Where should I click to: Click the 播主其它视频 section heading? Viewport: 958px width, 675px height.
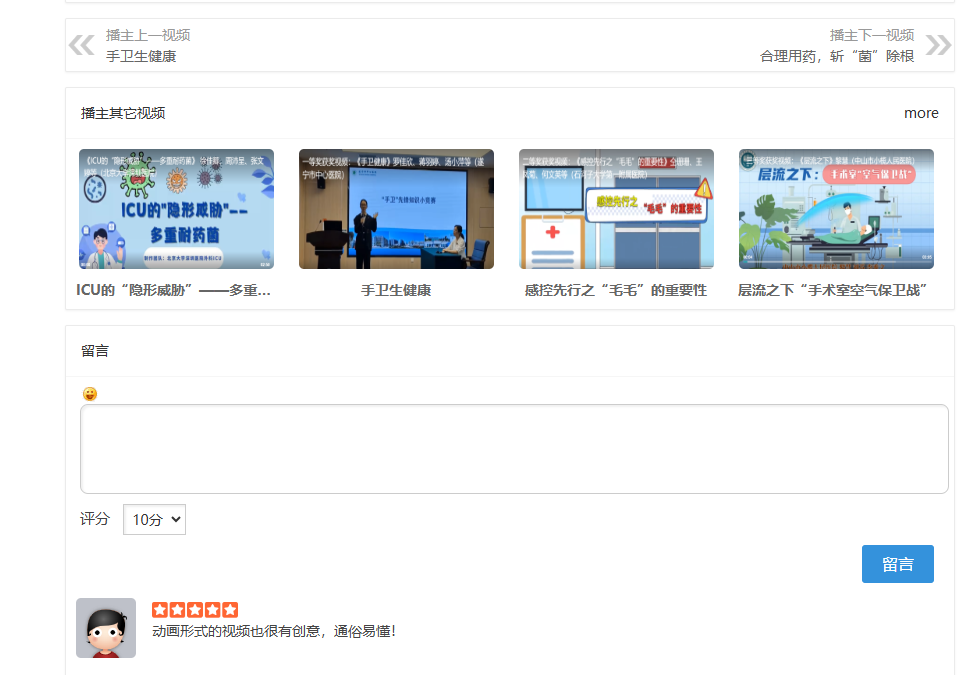point(123,113)
